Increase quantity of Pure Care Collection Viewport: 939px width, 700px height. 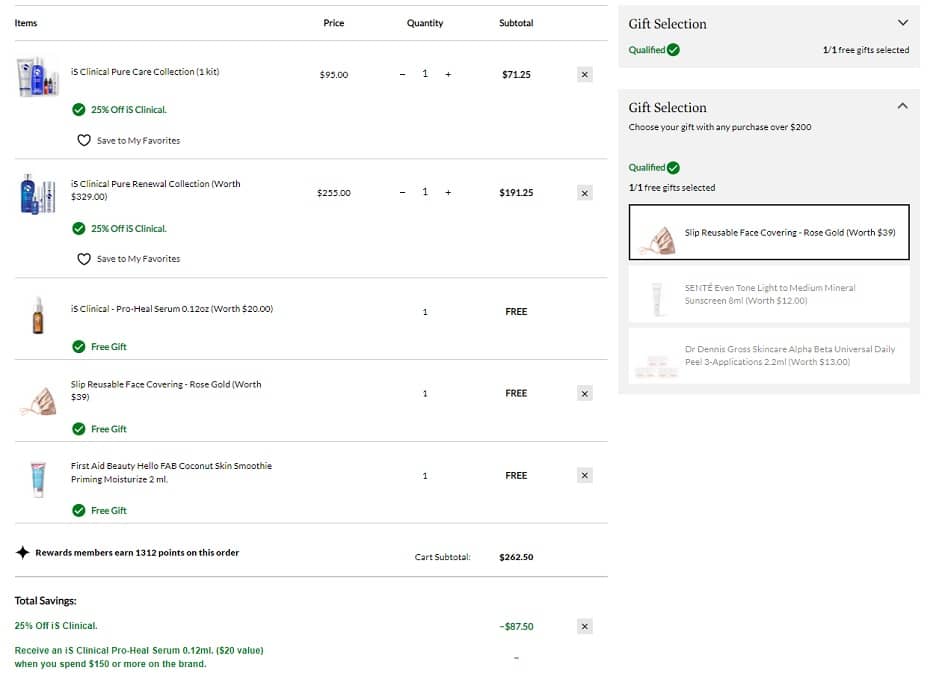click(x=448, y=74)
